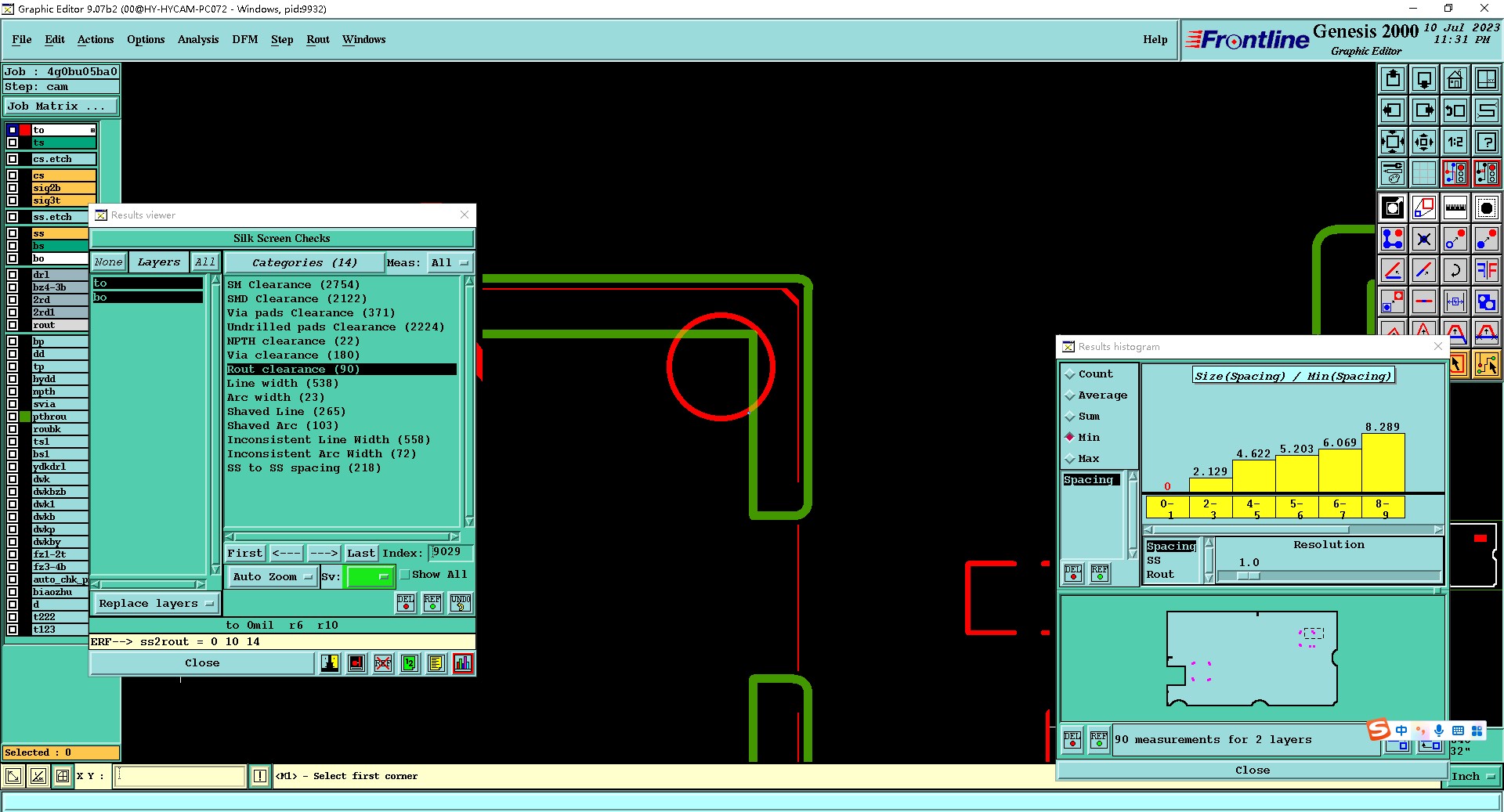Click the REF icon beside Spacing list in histogram

tap(1100, 573)
